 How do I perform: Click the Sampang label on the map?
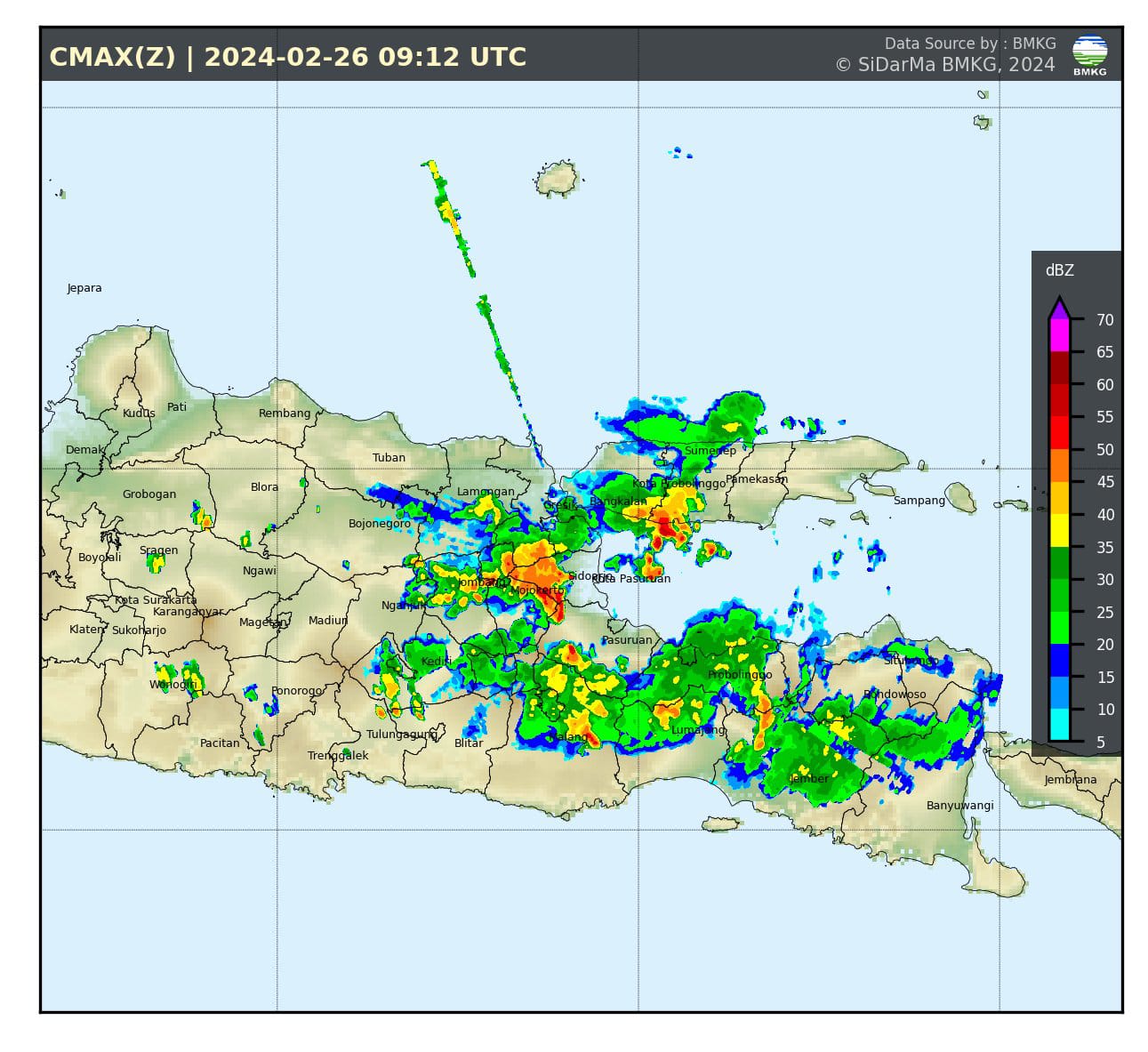pos(919,501)
